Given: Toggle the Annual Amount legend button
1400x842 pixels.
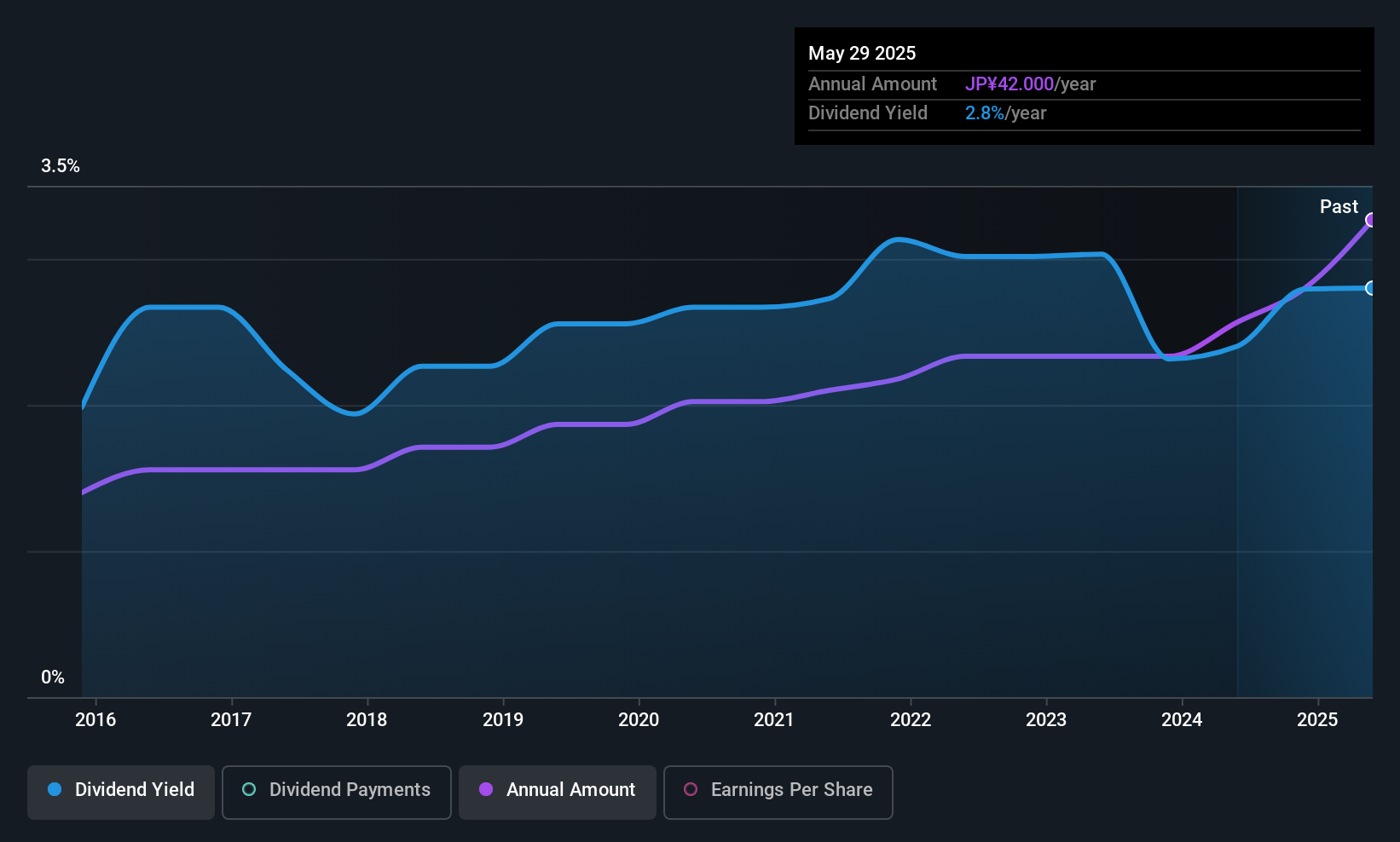Looking at the screenshot, I should click(558, 792).
